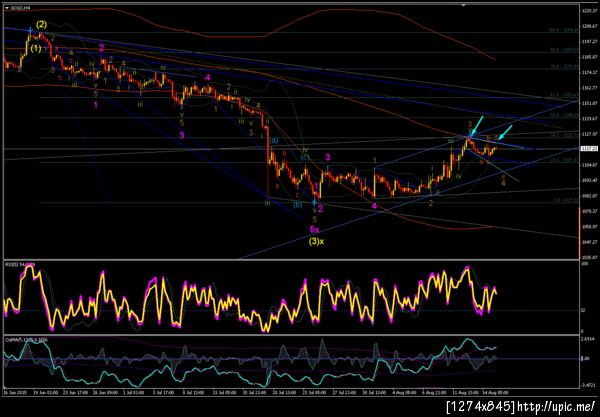Click the 4 Aug 05:00 time label
Viewport: 600px width, 417px height.
point(405,393)
